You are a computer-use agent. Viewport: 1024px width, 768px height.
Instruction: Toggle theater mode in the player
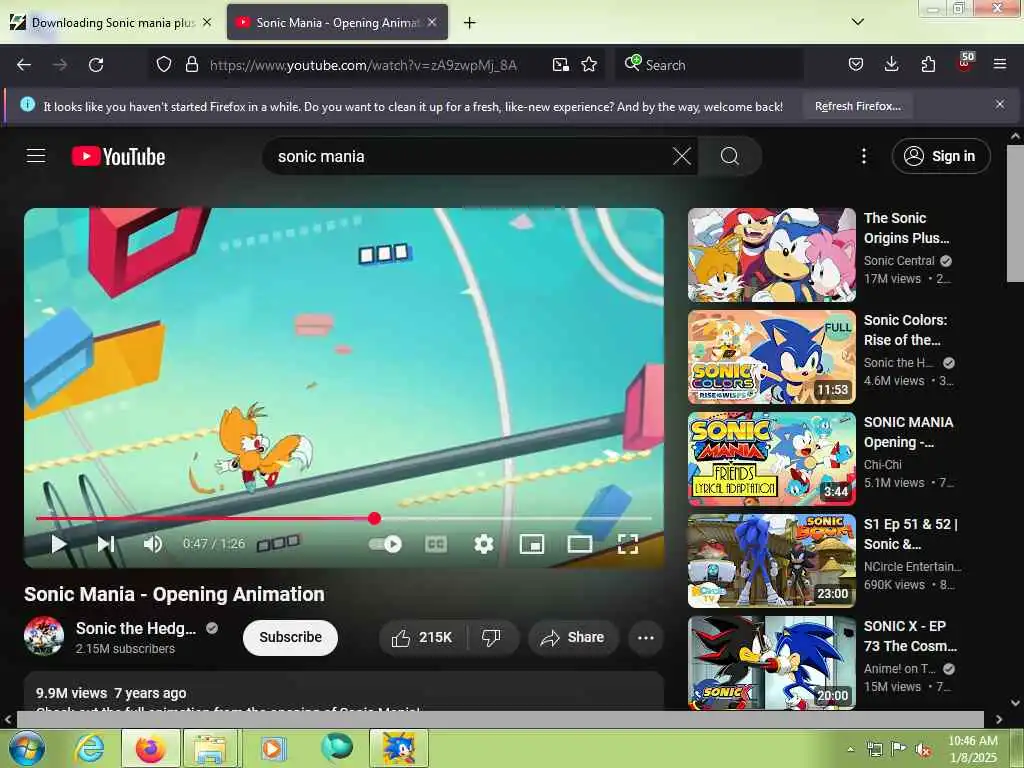(579, 544)
